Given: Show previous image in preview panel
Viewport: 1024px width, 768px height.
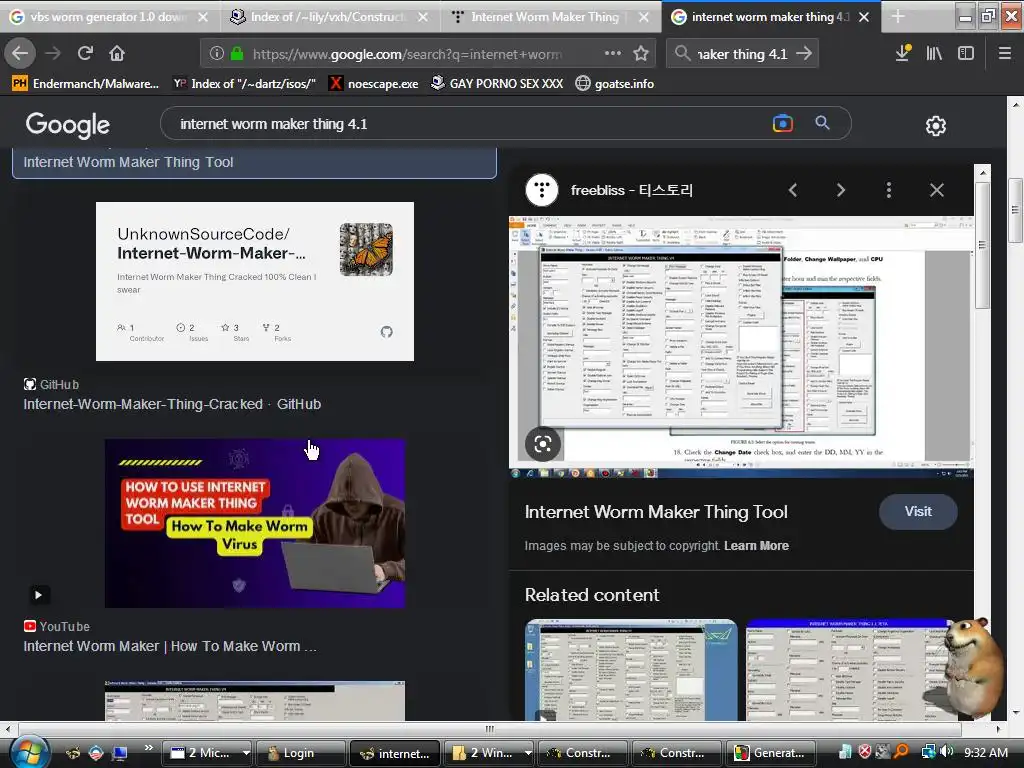Looking at the screenshot, I should (x=793, y=190).
